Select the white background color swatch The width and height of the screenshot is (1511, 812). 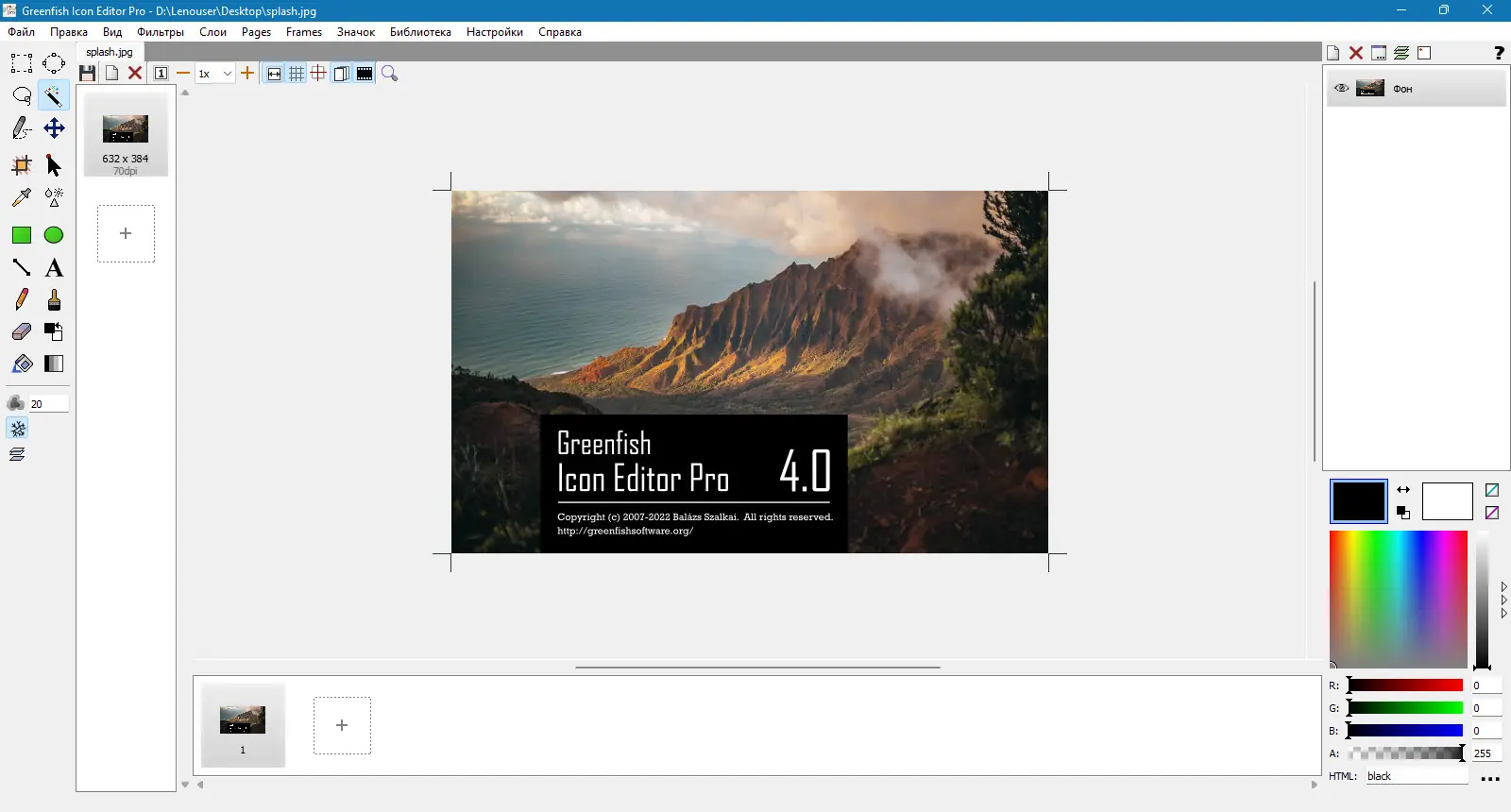(x=1448, y=501)
